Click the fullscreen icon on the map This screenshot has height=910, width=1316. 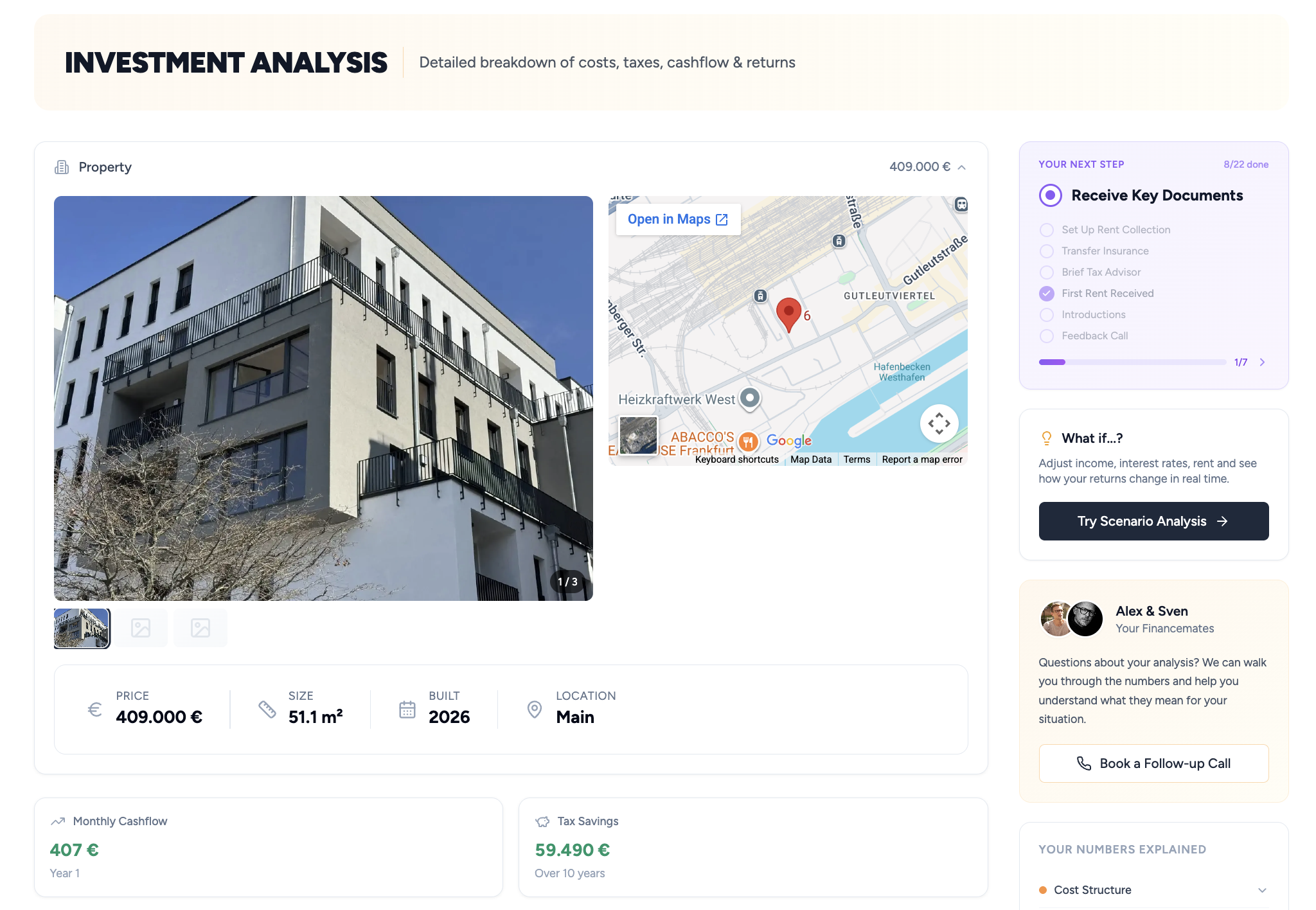tap(939, 424)
